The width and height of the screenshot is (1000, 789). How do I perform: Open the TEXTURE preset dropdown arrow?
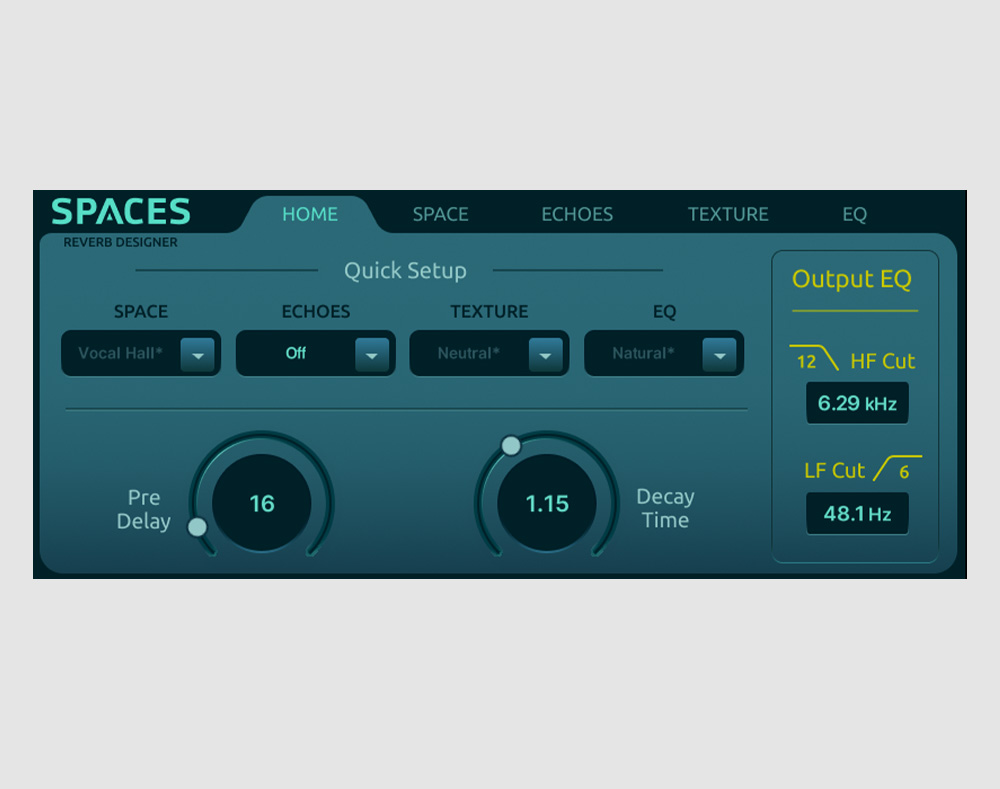click(545, 355)
